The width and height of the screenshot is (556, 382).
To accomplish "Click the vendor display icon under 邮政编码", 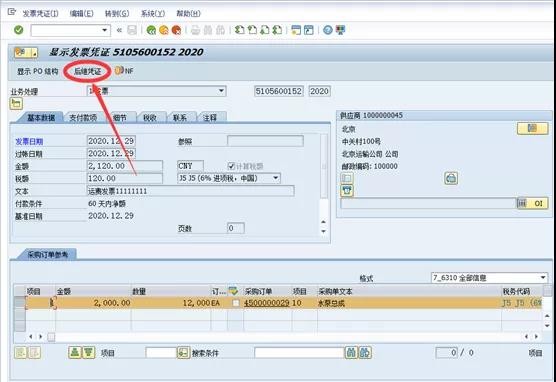I will point(347,178).
